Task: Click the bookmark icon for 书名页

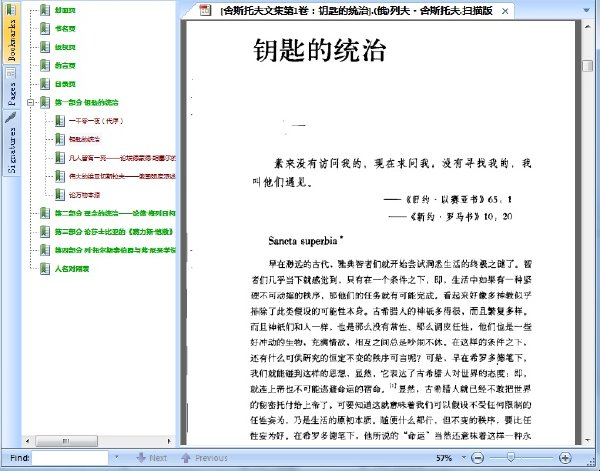Action: pyautogui.click(x=45, y=28)
